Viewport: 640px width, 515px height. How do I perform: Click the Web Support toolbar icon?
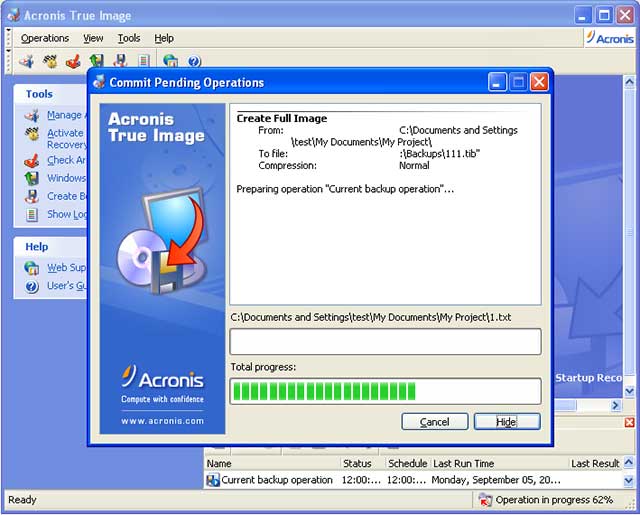[170, 61]
